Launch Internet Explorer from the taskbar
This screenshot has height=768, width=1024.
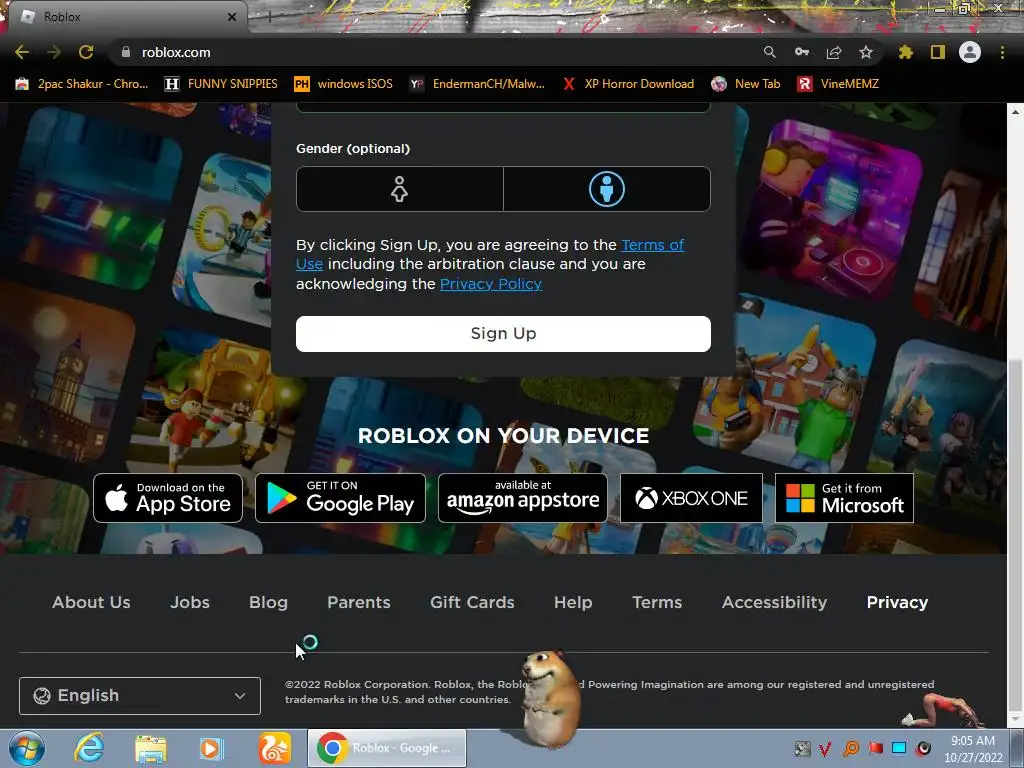[x=89, y=748]
